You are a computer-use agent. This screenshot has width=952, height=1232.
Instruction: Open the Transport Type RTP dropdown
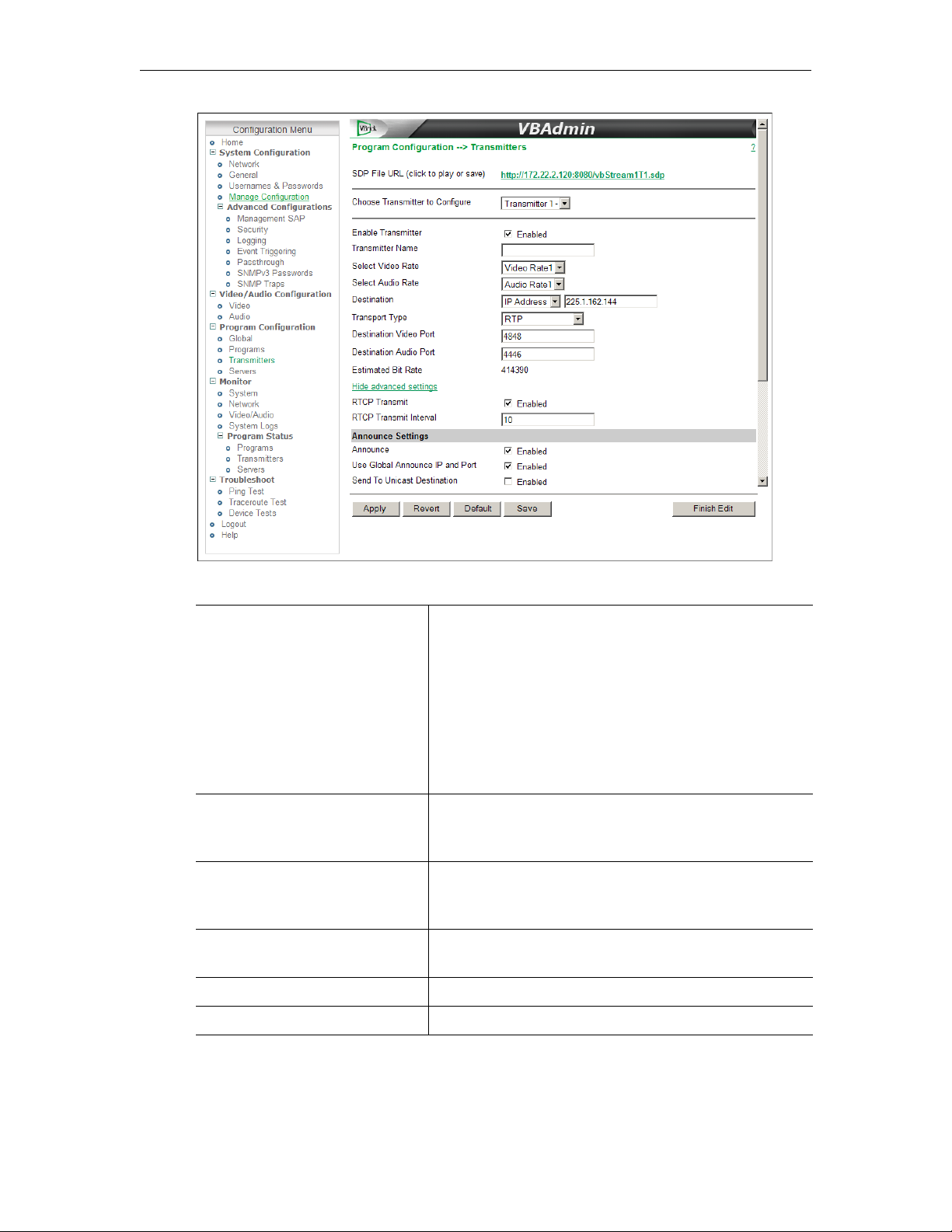[542, 319]
